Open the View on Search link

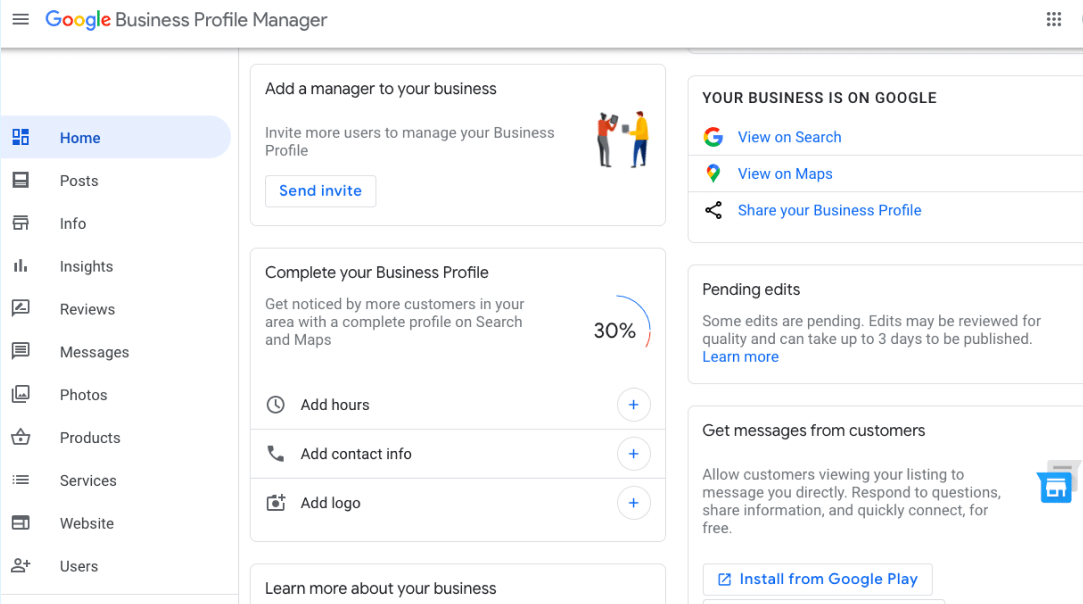pyautogui.click(x=789, y=137)
